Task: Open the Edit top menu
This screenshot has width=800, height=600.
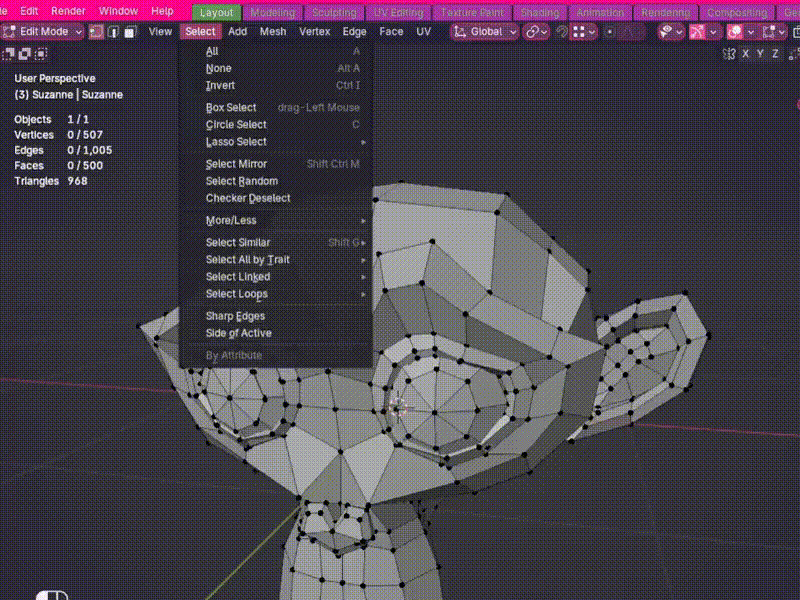Action: pyautogui.click(x=29, y=11)
